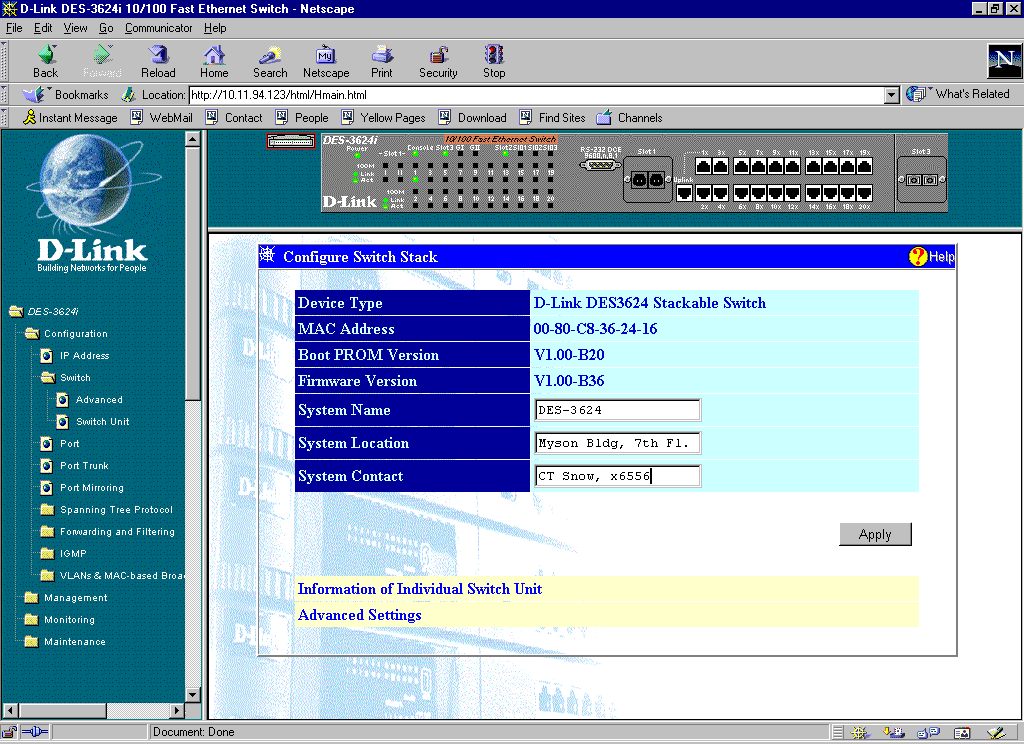Open the Advanced Settings link

point(360,615)
